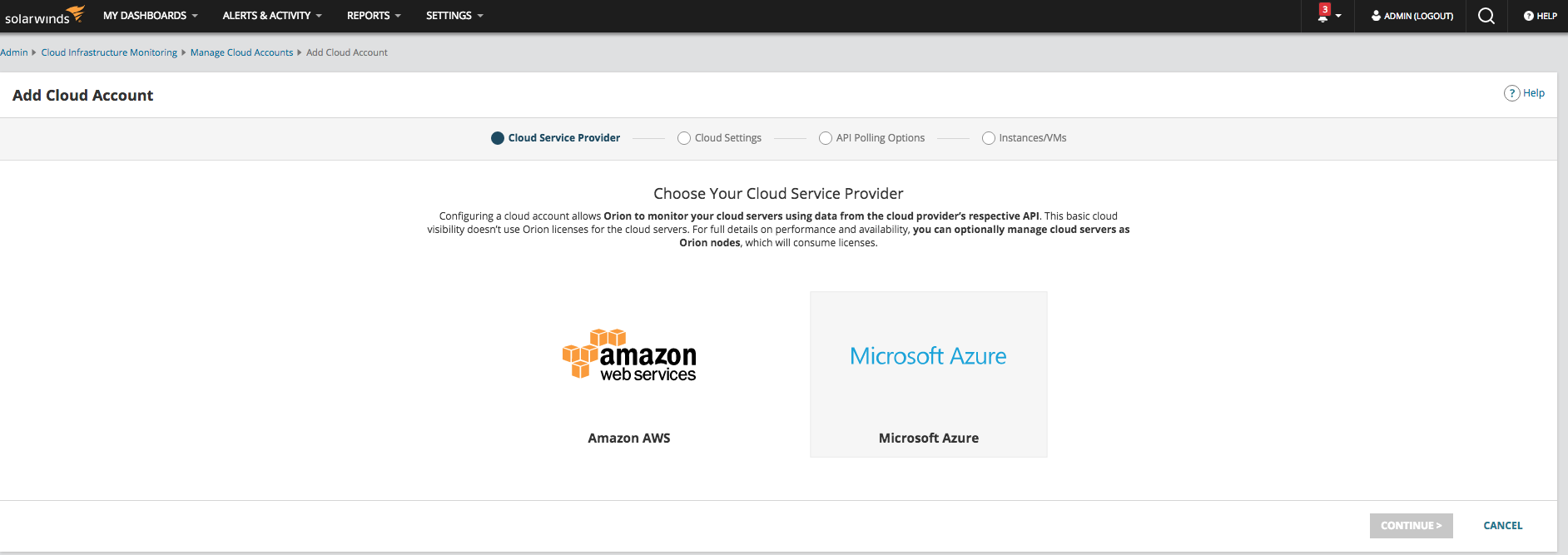Open the My Dashboards menu
Viewport: 1568px width, 555px height.
150,16
